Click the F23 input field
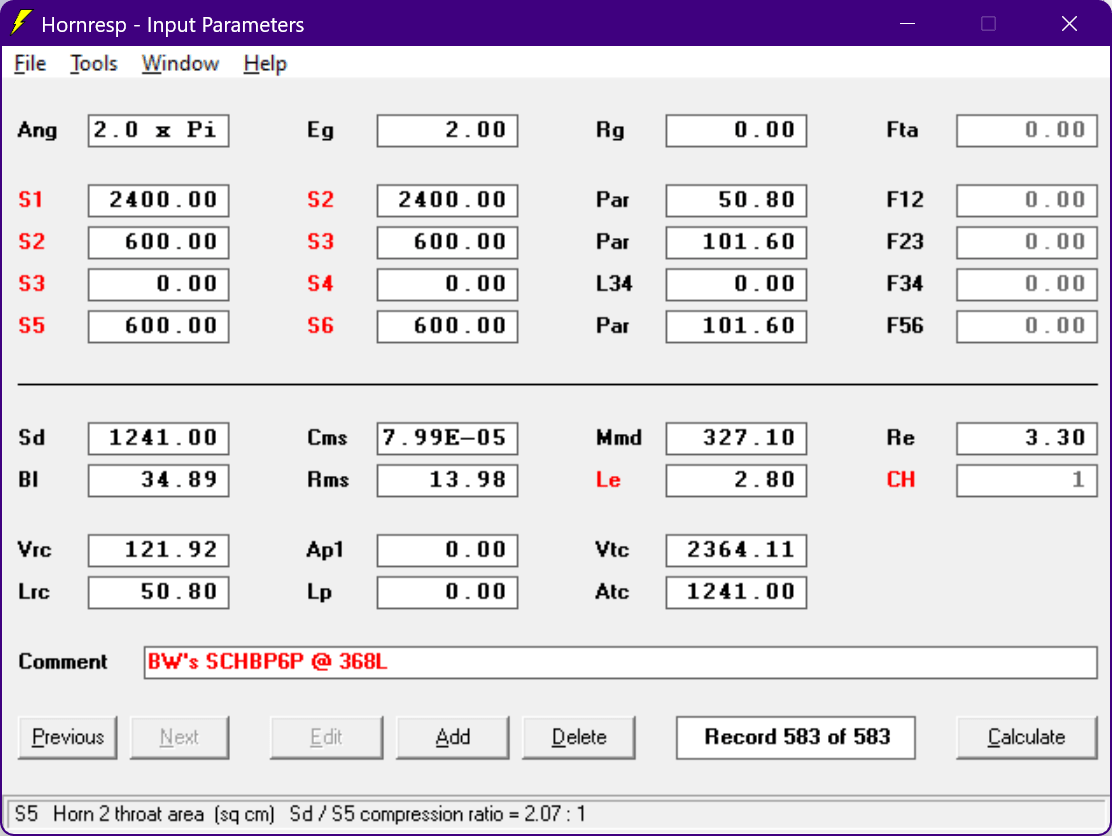 click(x=1027, y=242)
